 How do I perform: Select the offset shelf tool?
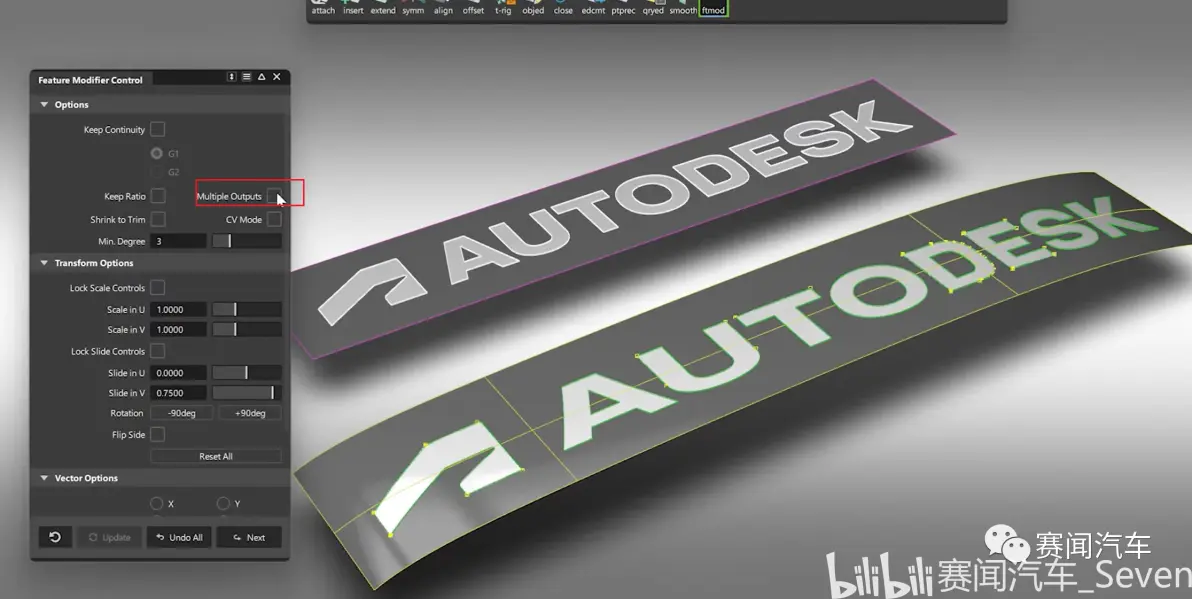pyautogui.click(x=474, y=8)
